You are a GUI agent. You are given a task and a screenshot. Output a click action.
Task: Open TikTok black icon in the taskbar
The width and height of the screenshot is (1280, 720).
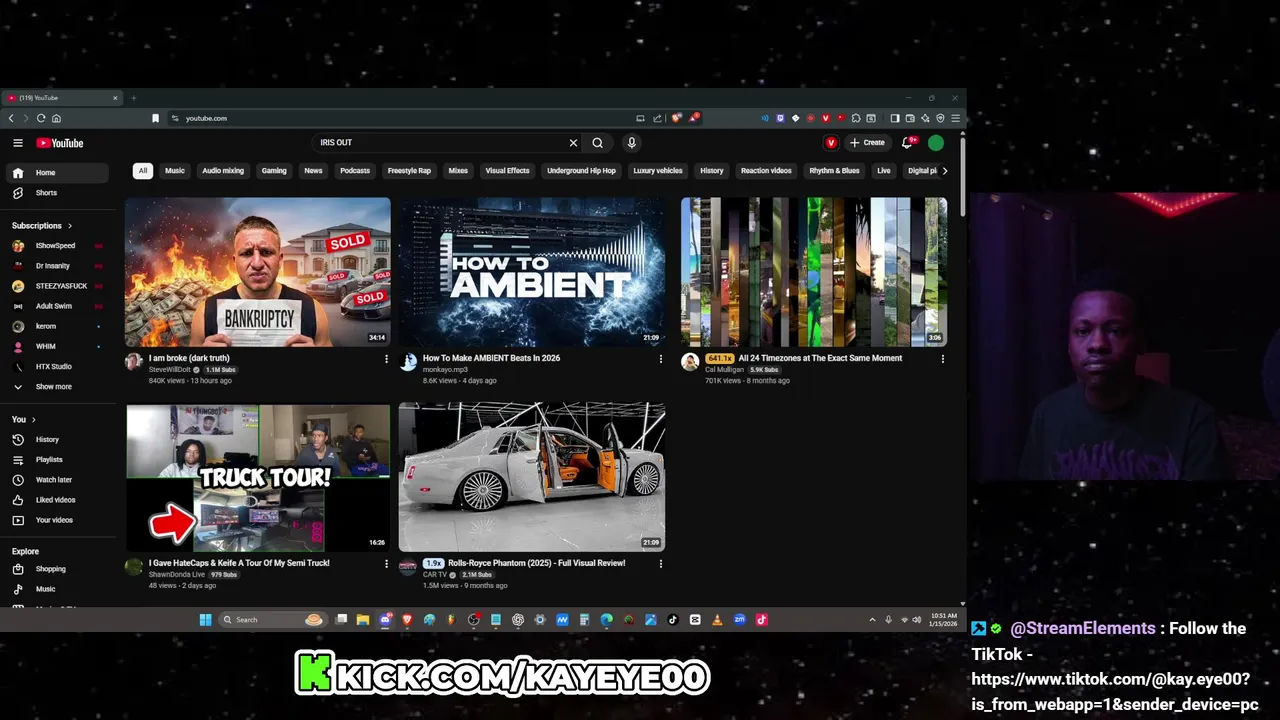[673, 620]
